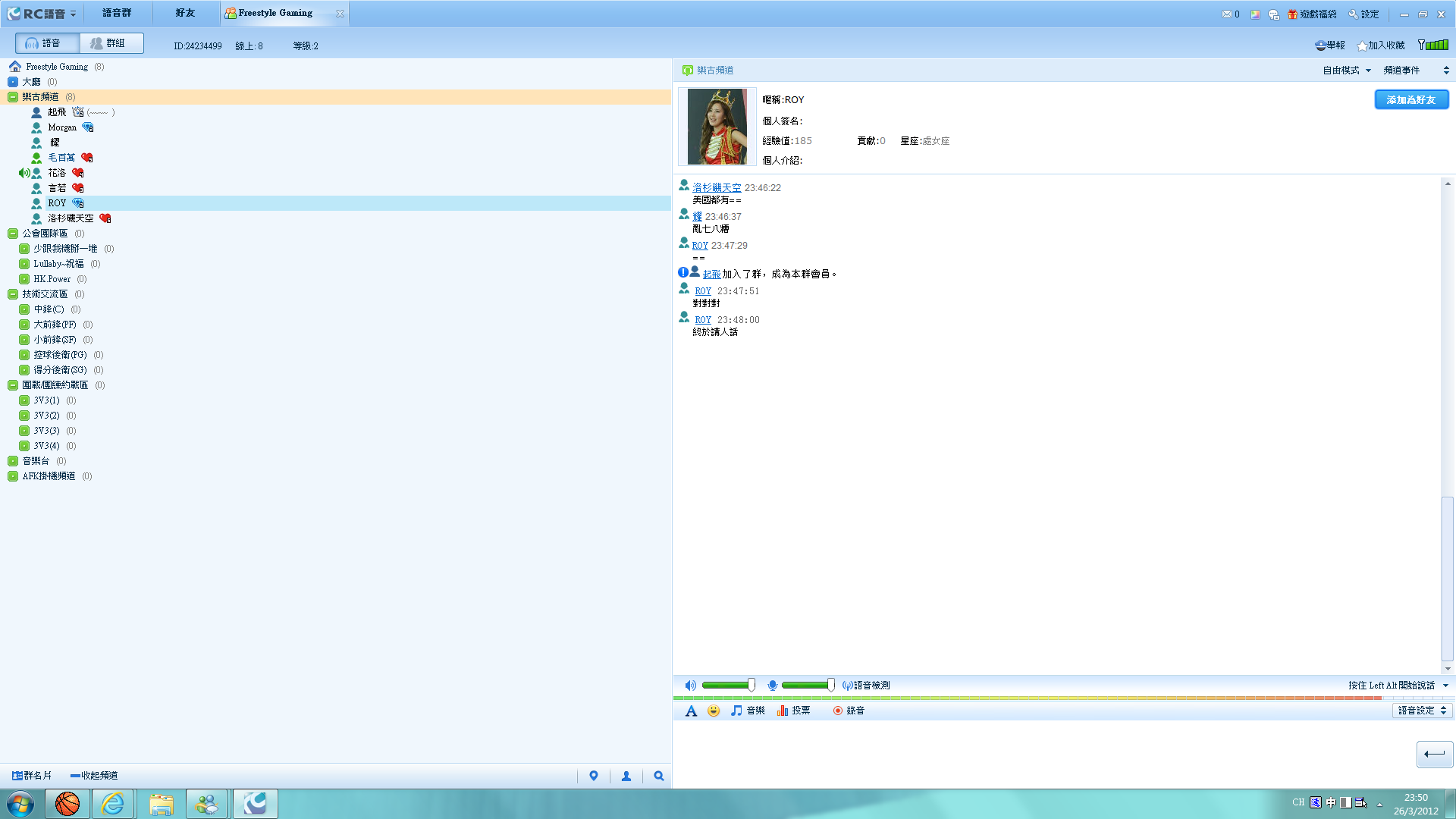The width and height of the screenshot is (1456, 819).
Task: Start recording with the 錄音 icon
Action: (x=838, y=711)
